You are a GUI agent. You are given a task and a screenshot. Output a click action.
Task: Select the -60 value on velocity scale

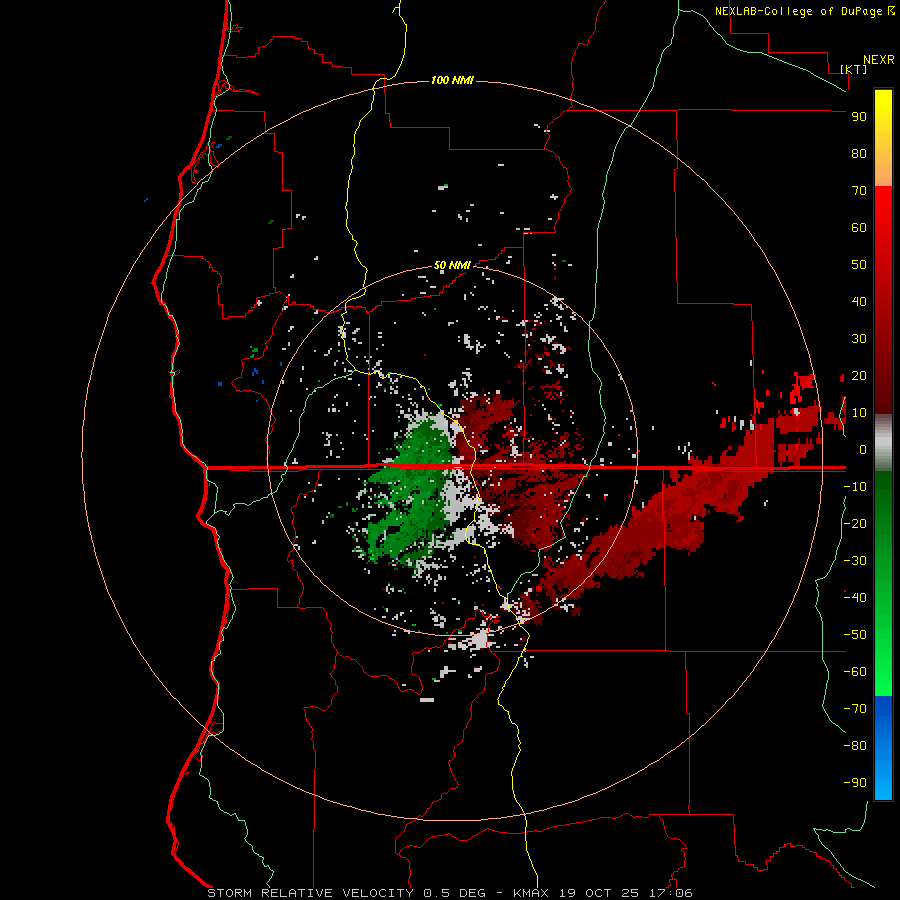coord(855,672)
